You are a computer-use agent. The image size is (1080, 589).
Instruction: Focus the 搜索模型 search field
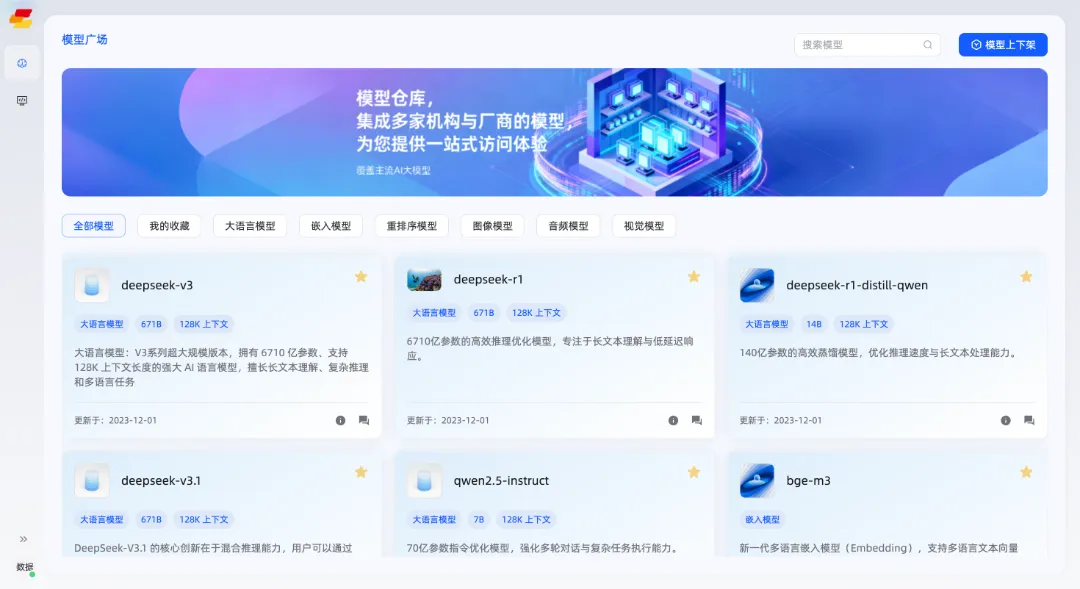pos(867,45)
